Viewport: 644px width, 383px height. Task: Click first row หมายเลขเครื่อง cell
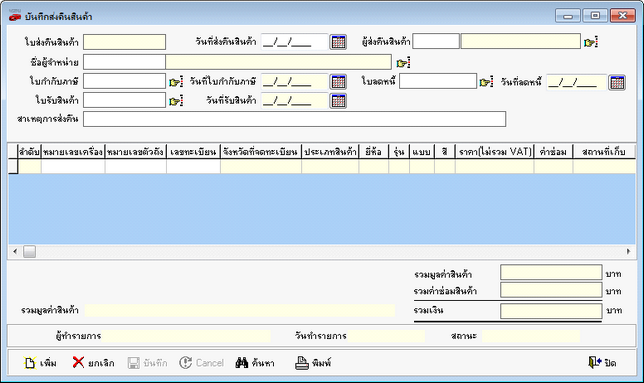(73, 166)
